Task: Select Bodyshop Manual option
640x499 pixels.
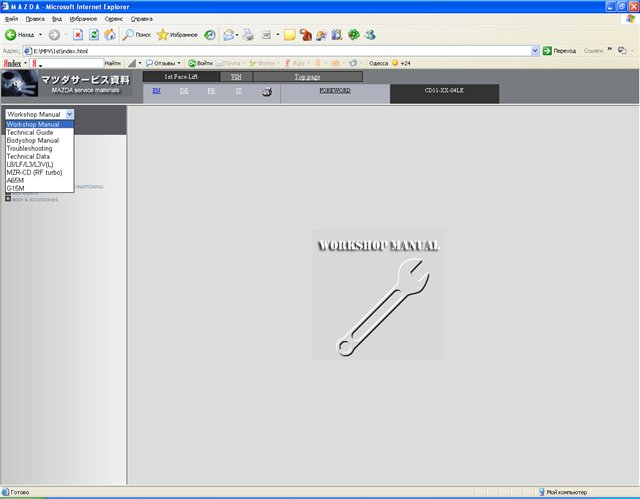Action: click(40, 140)
